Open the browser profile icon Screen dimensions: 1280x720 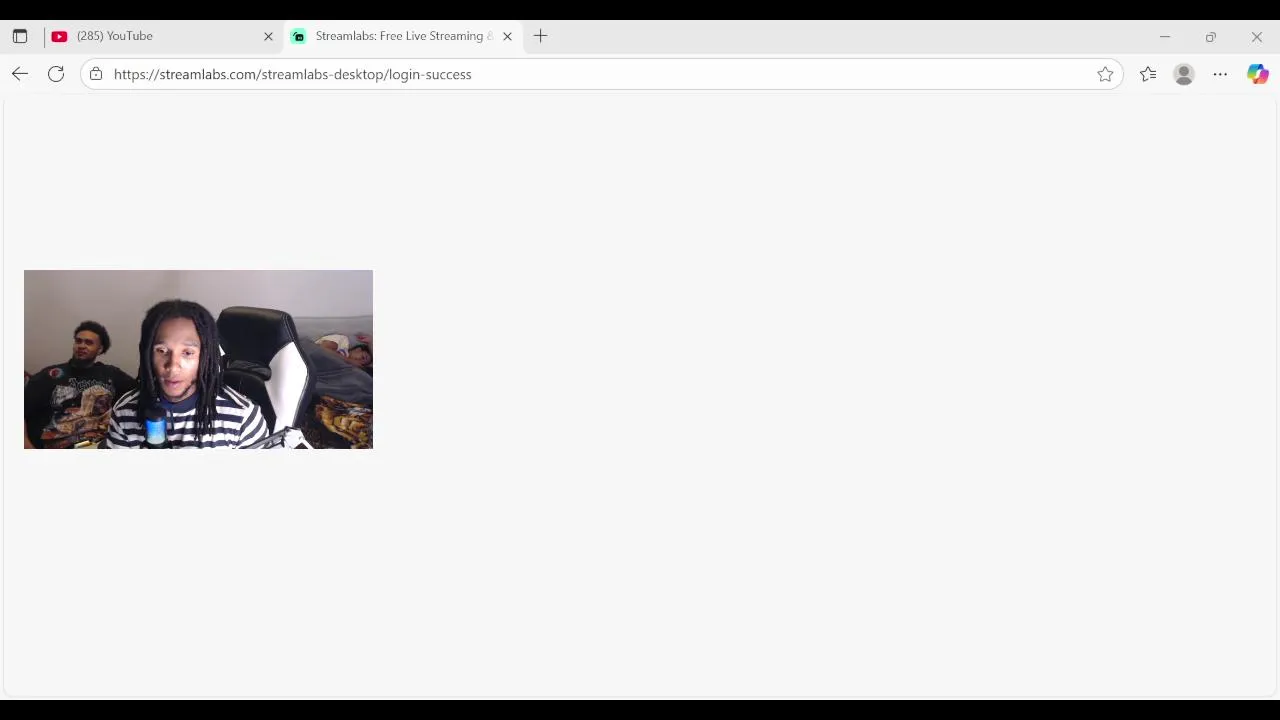pos(1184,74)
